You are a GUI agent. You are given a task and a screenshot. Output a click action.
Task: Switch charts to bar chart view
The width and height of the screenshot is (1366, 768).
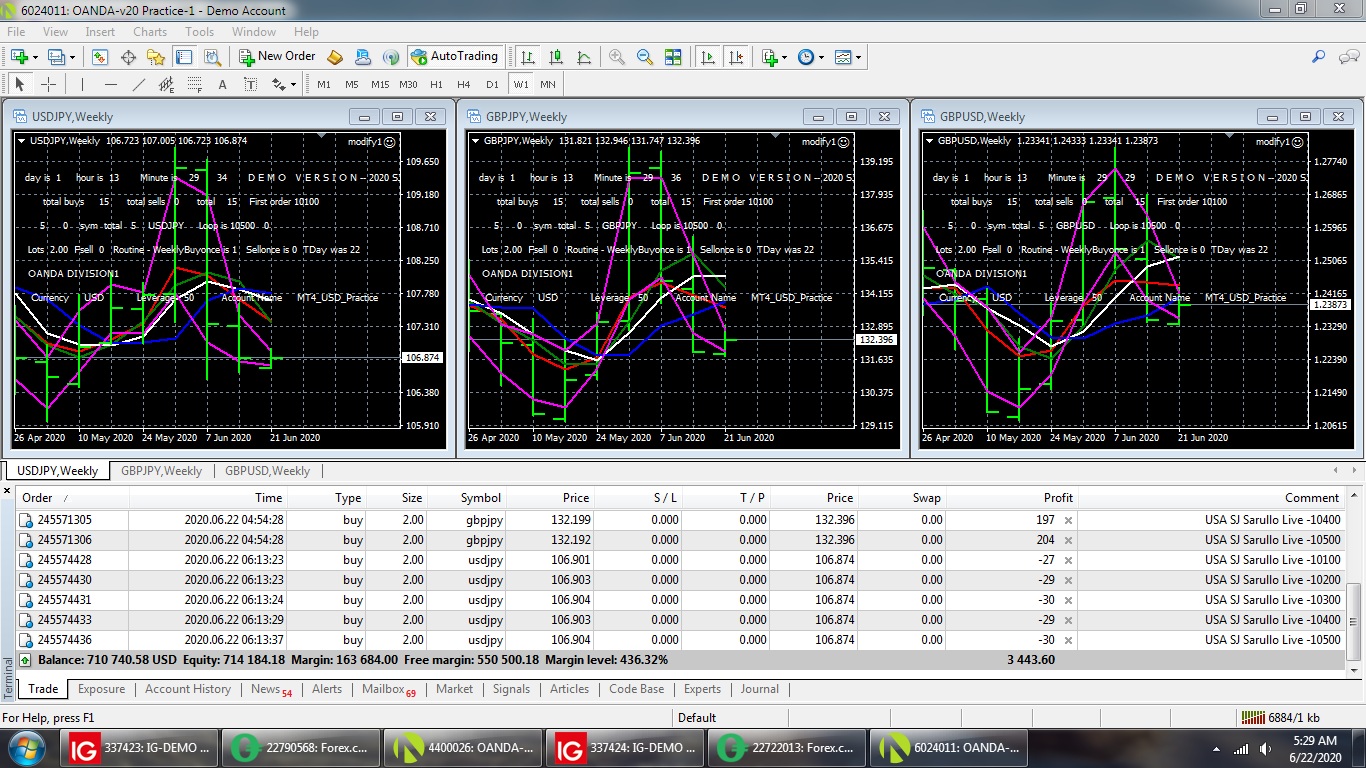528,57
